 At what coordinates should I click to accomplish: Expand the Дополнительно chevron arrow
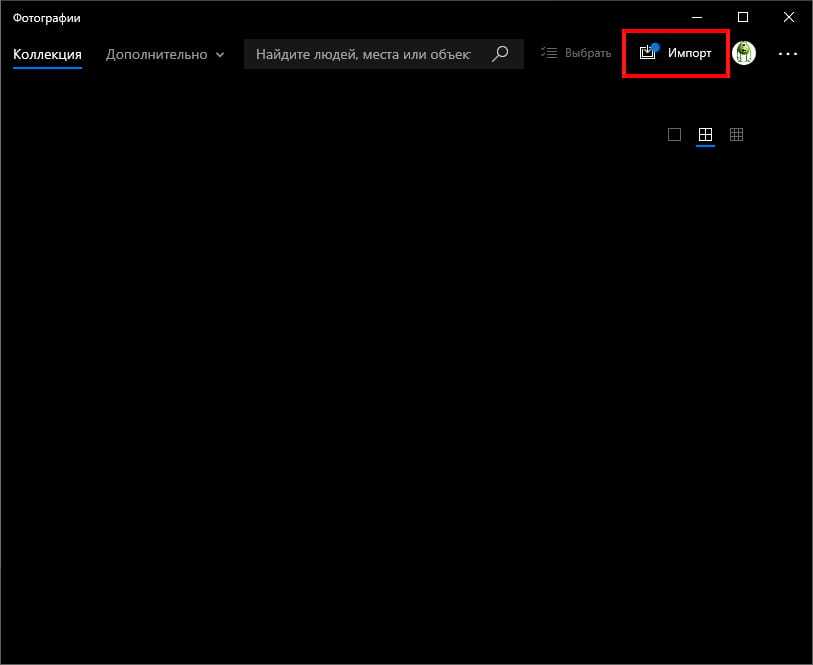(219, 55)
